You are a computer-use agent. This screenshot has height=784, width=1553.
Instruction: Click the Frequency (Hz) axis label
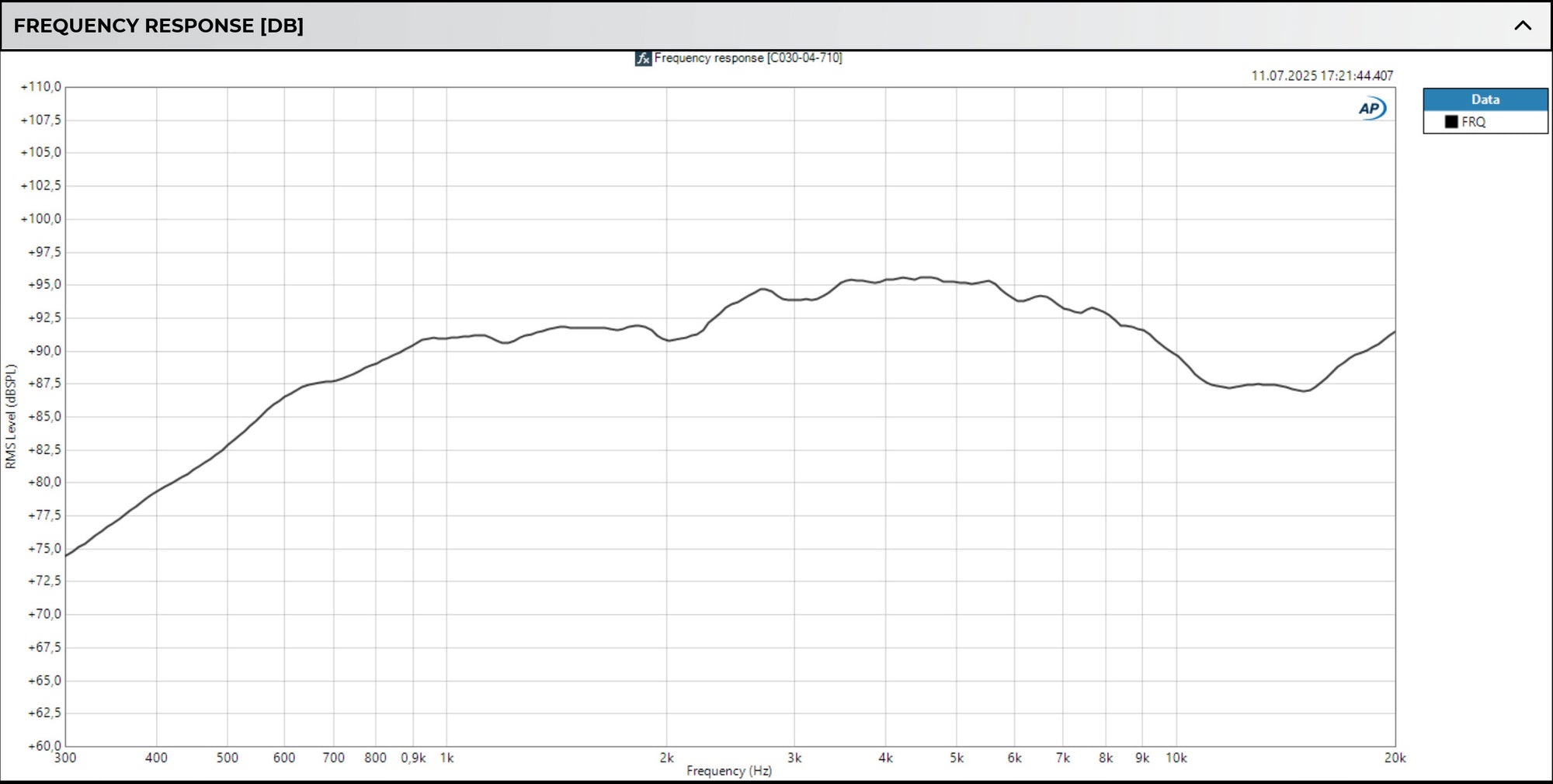click(728, 770)
